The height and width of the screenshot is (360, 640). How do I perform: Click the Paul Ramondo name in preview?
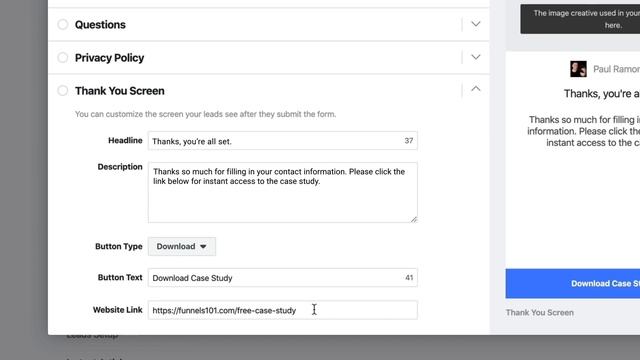[616, 69]
